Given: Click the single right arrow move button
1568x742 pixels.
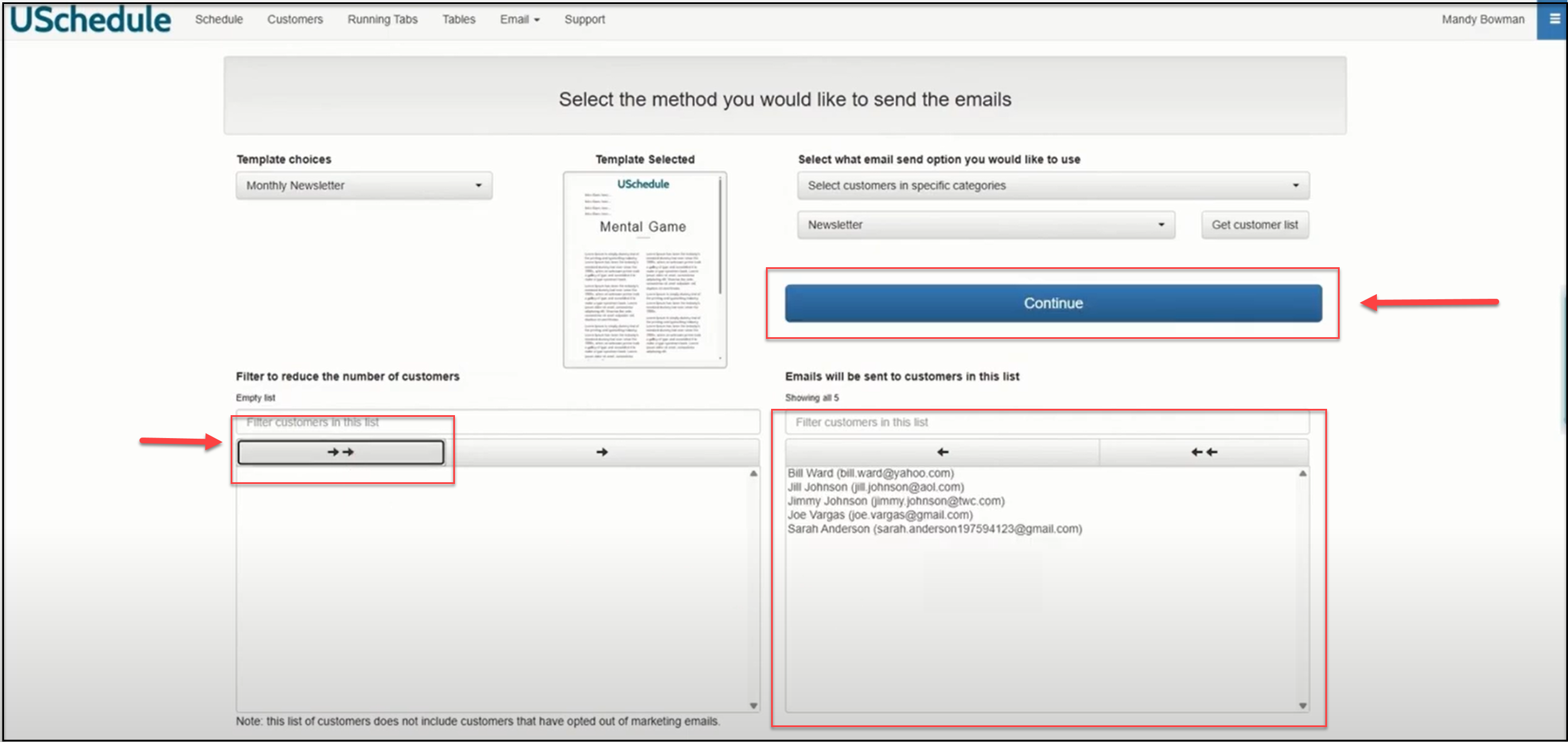Looking at the screenshot, I should [601, 452].
